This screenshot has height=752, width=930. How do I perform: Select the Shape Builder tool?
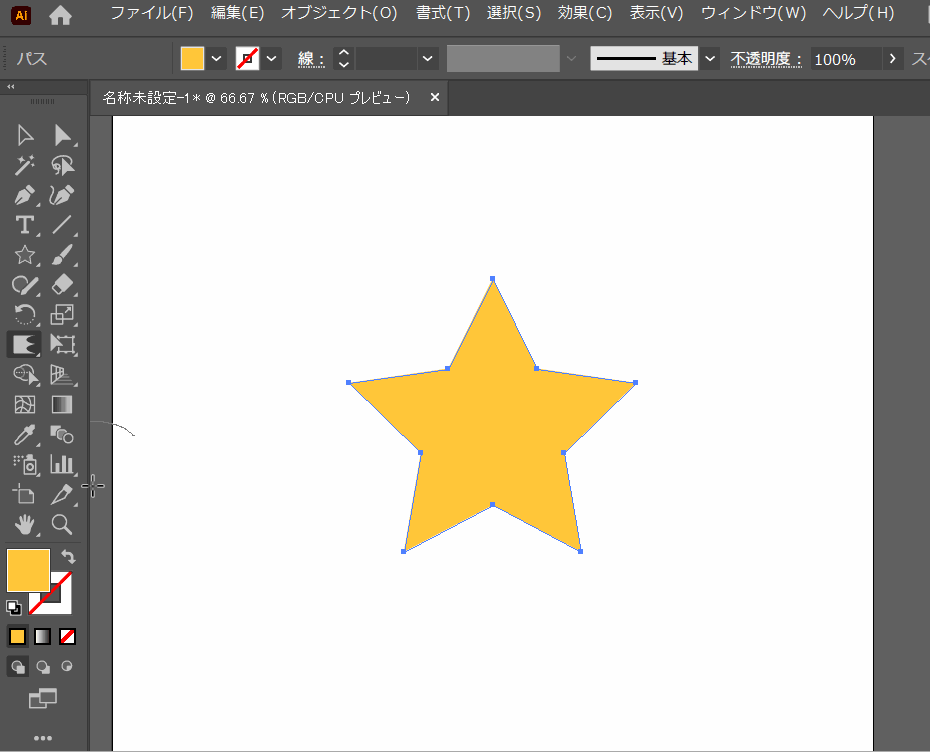tap(24, 375)
